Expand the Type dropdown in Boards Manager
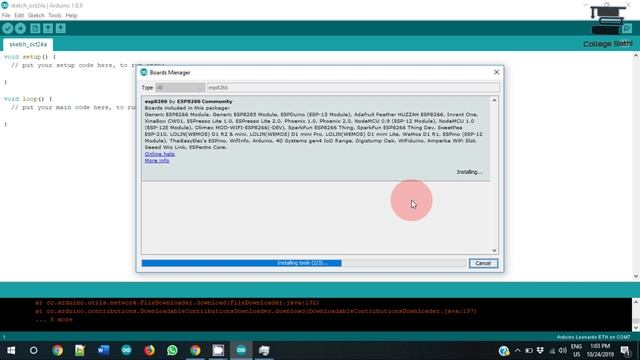The width and height of the screenshot is (640, 360). (180, 87)
